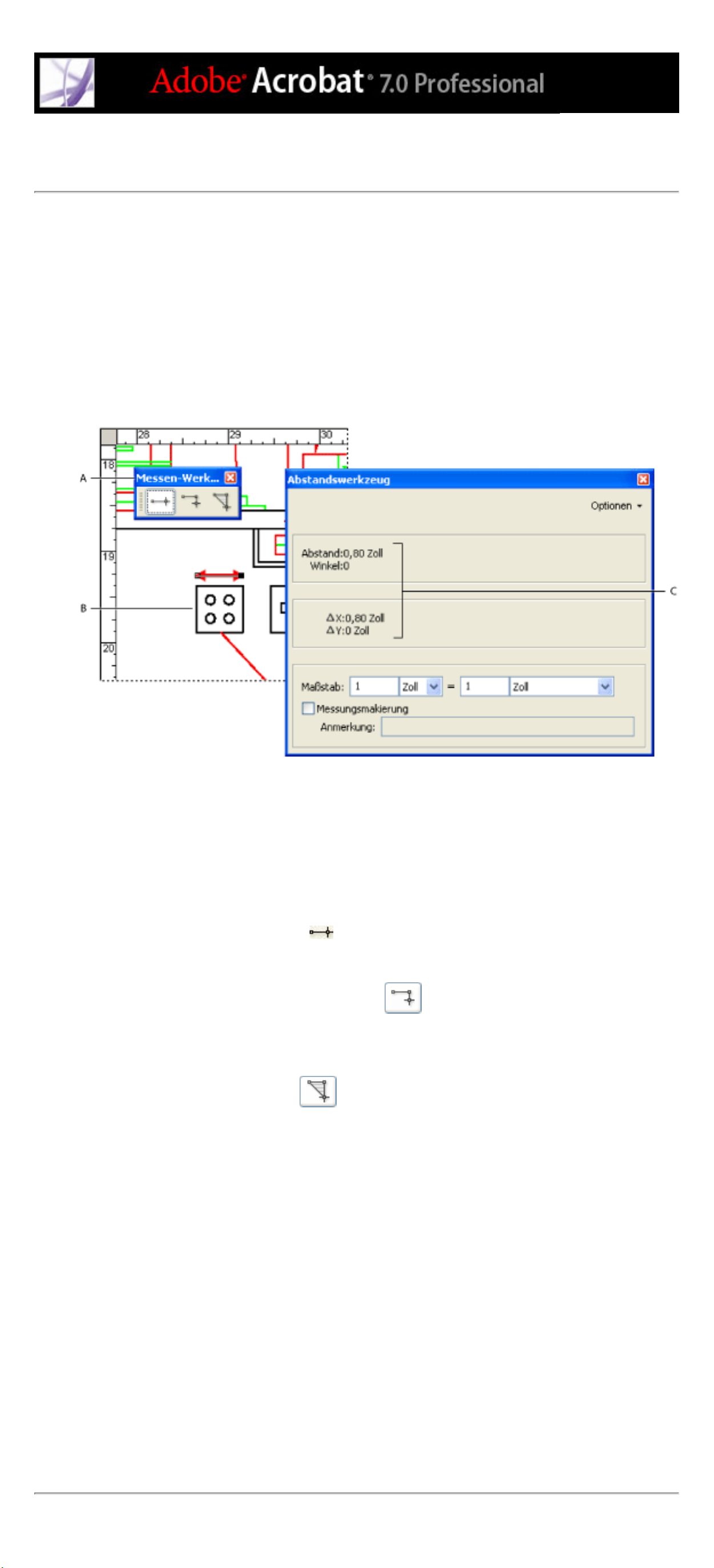
Task: Click the Messen-Werk... toolbar title
Action: 177,477
